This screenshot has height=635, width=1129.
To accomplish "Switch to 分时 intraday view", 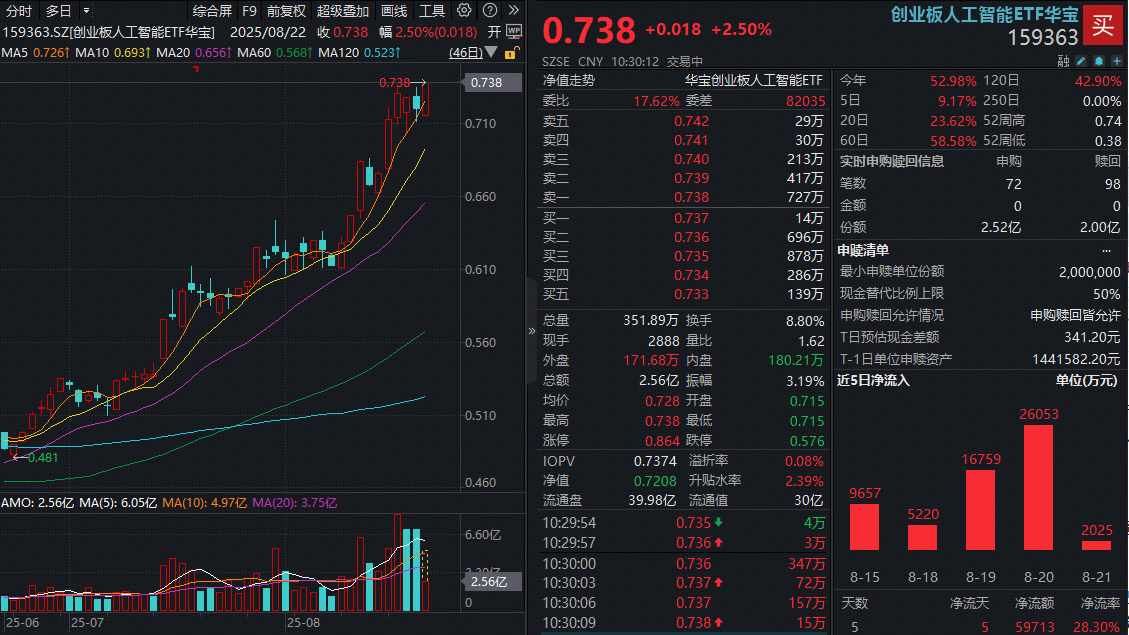I will pos(18,11).
